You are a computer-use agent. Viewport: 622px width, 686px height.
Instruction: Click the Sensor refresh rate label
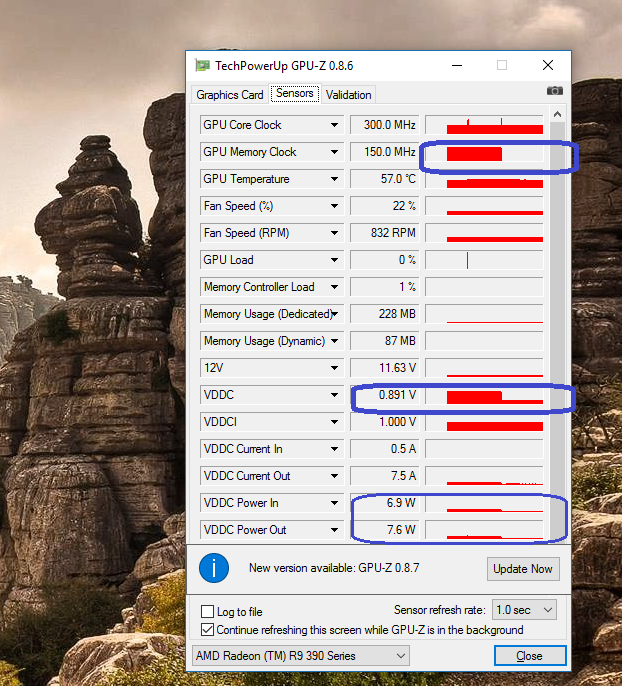coord(440,609)
